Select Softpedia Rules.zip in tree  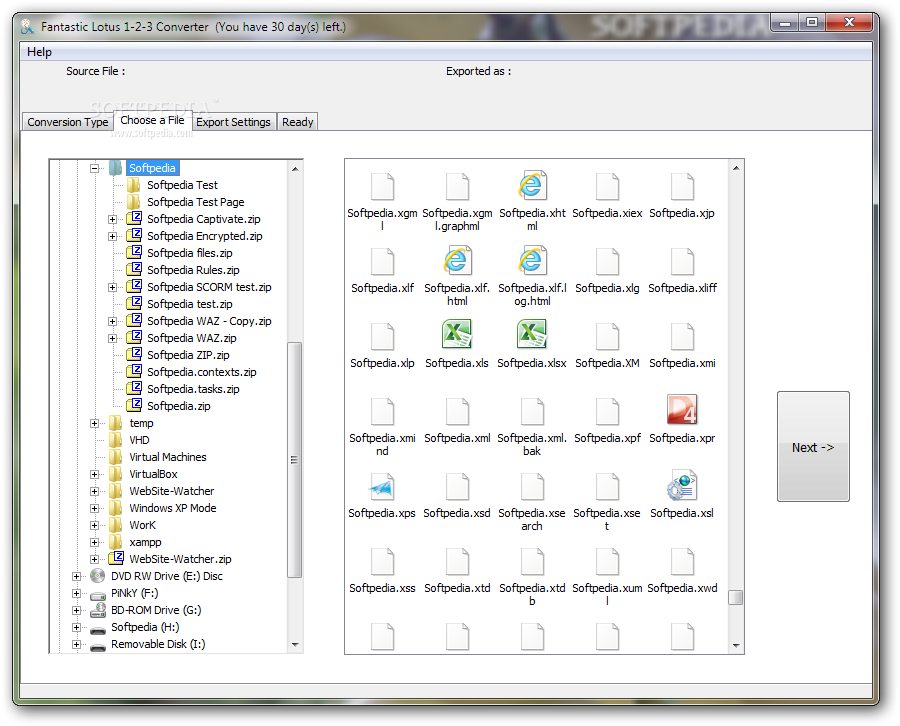[193, 270]
